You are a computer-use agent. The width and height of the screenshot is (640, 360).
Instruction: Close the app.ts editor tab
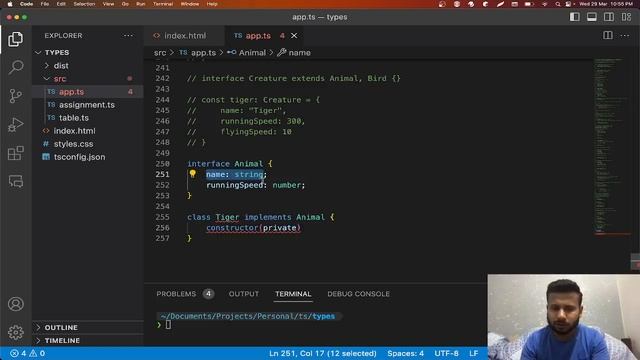[294, 36]
